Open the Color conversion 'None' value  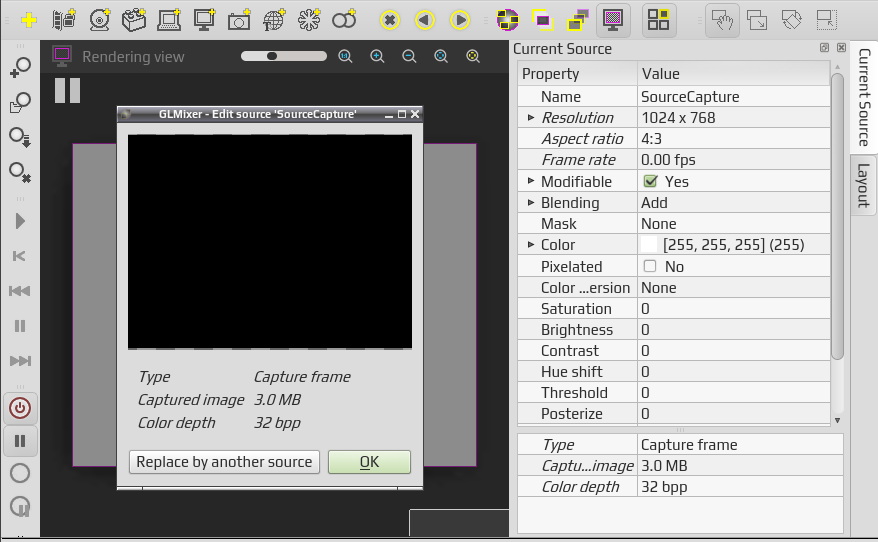pos(734,288)
